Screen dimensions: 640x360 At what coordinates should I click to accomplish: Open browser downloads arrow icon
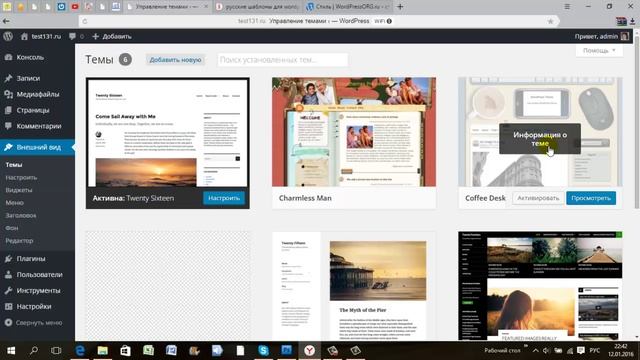point(632,21)
